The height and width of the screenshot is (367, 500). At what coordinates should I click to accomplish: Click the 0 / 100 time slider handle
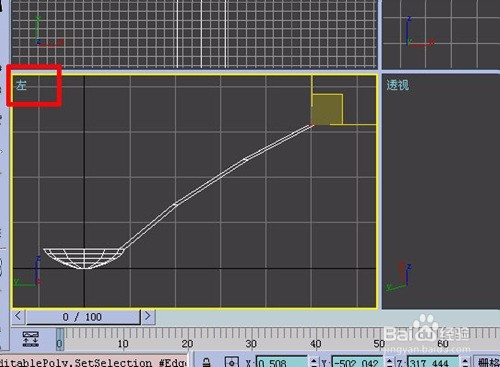(83, 317)
